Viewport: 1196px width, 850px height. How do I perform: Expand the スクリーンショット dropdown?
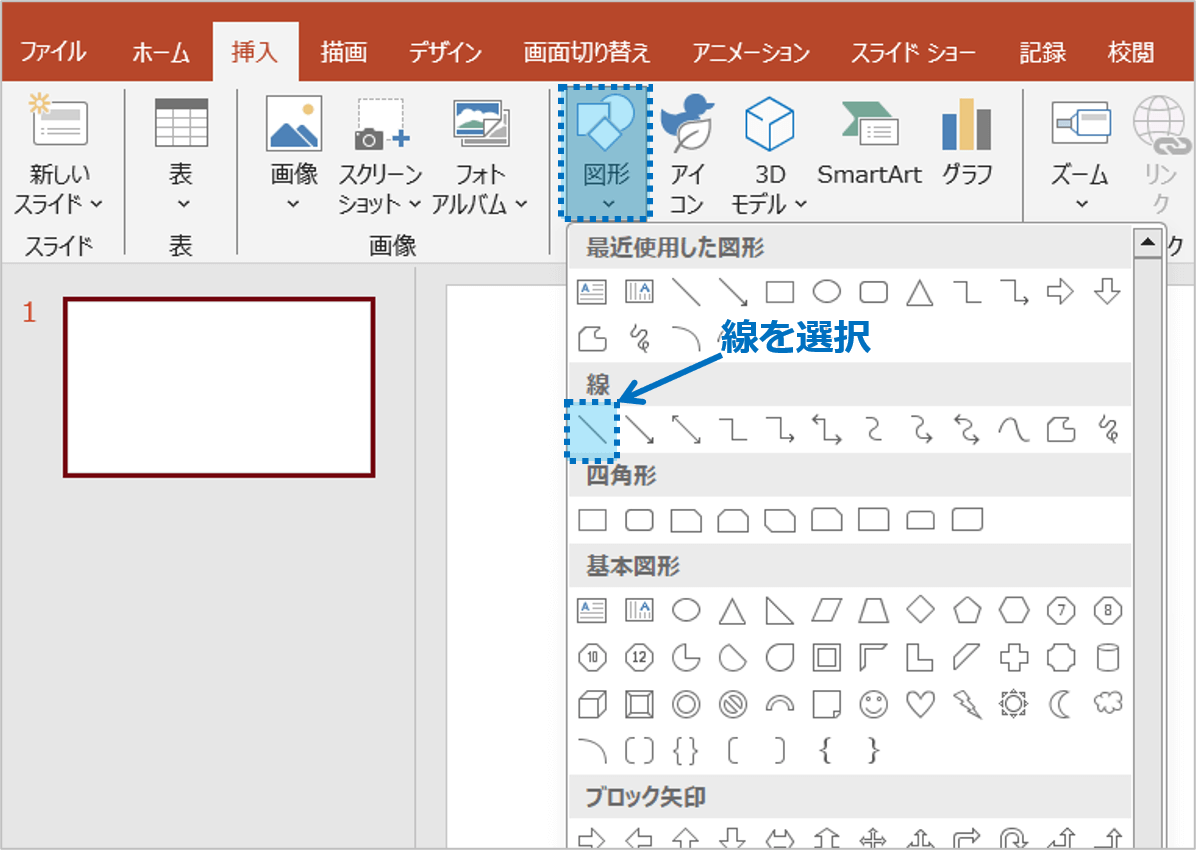pyautogui.click(x=414, y=204)
